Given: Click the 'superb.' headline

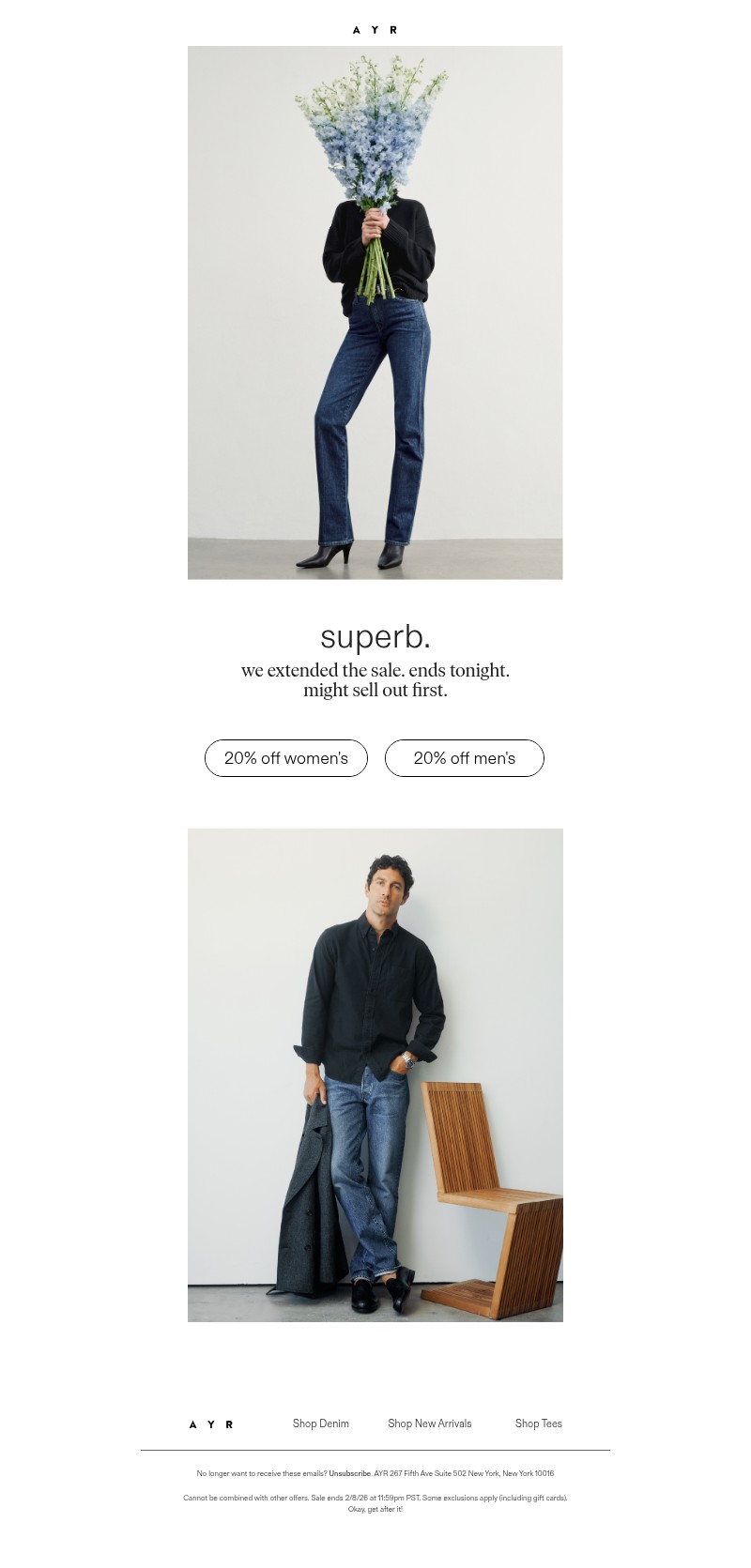Looking at the screenshot, I should [x=375, y=636].
